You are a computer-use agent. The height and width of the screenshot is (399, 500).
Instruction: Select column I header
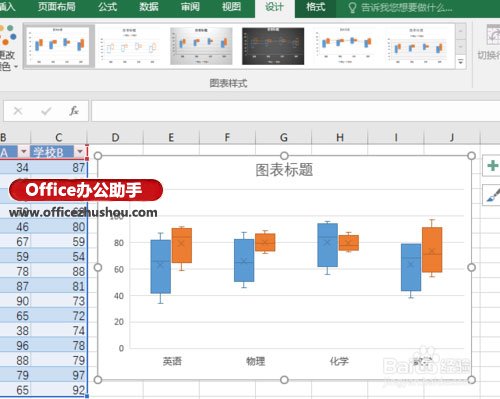click(x=396, y=137)
